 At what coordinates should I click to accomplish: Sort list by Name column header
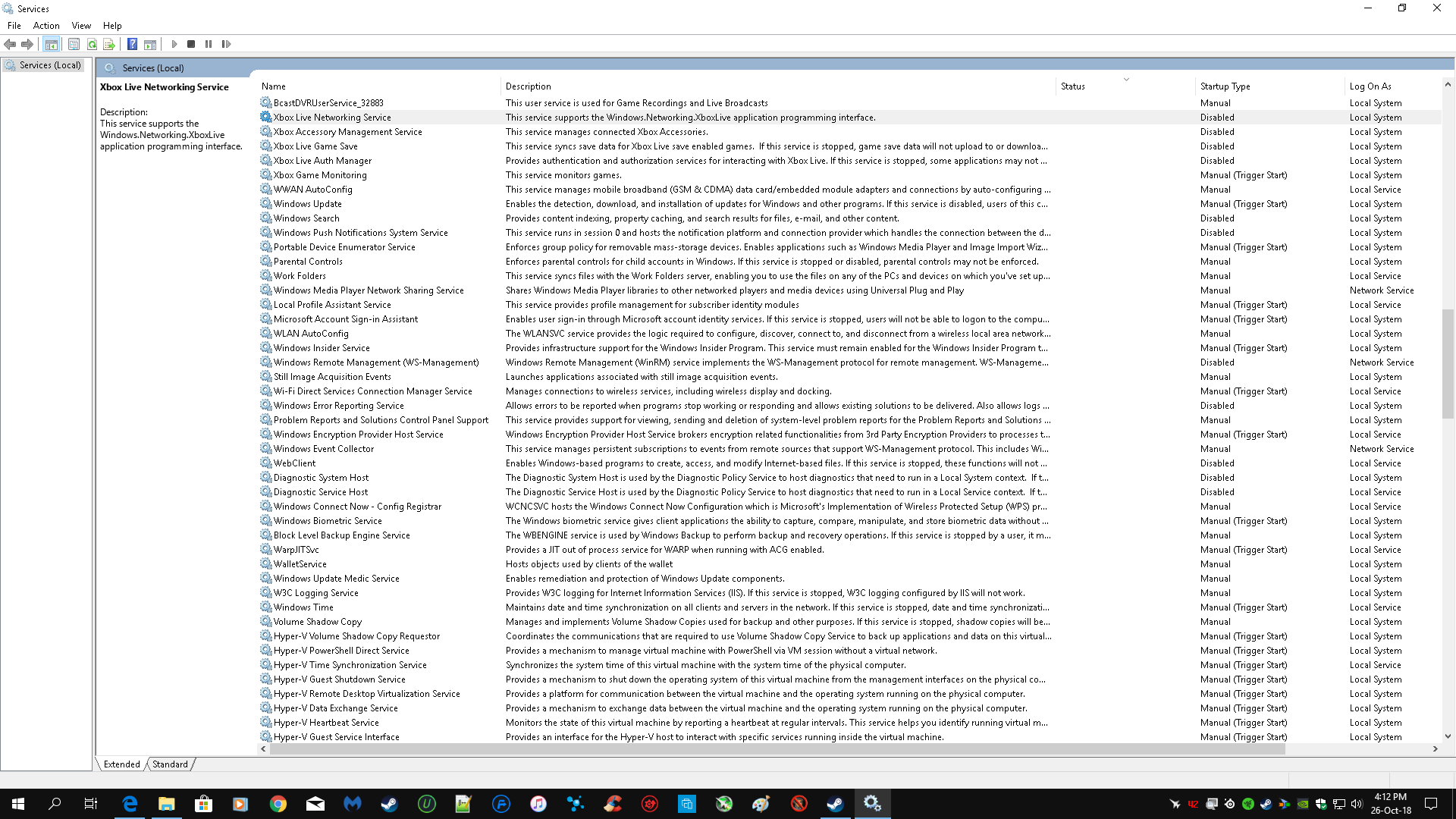[x=274, y=86]
